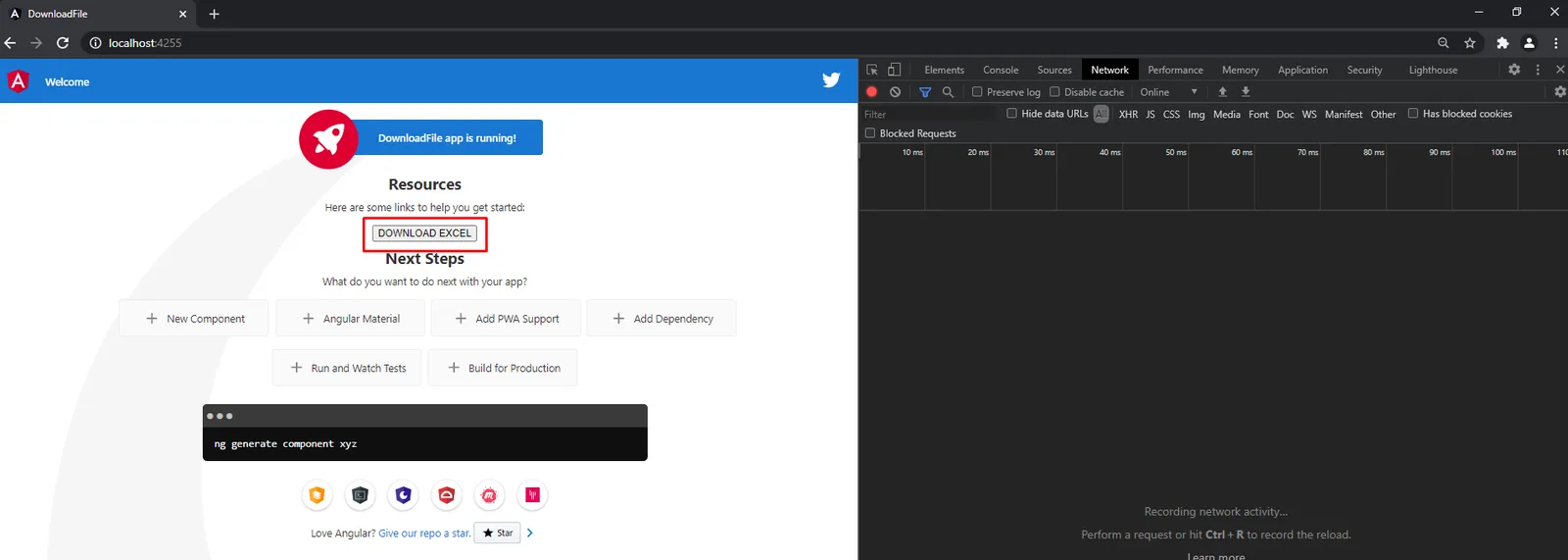Open the extensions puzzle icon
The width and height of the screenshot is (1568, 560).
click(1502, 43)
